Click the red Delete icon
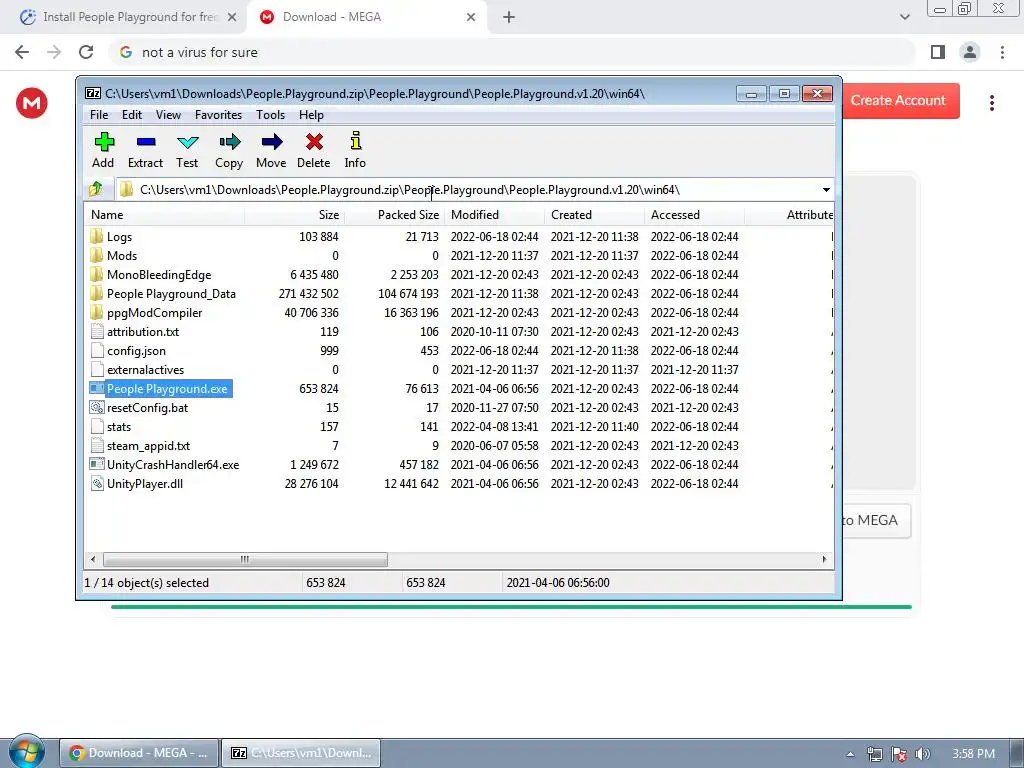The height and width of the screenshot is (768, 1024). (x=314, y=142)
